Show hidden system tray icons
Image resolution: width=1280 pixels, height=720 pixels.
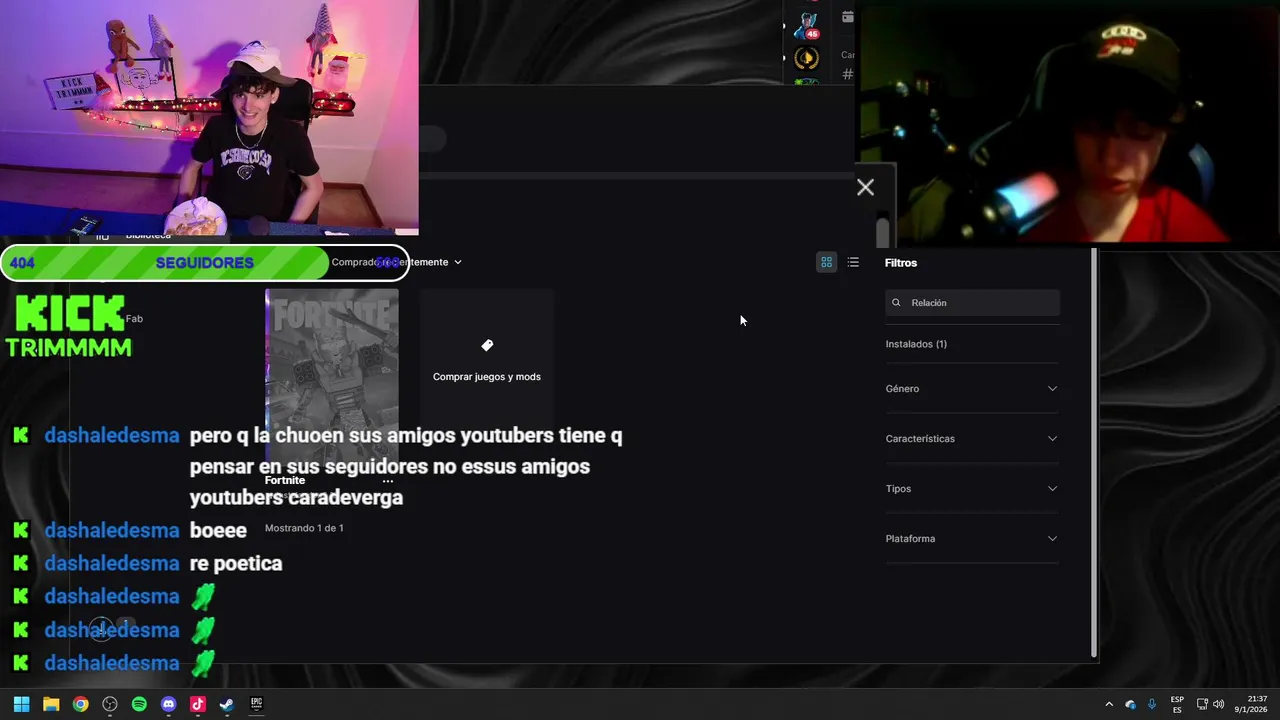tap(1108, 704)
